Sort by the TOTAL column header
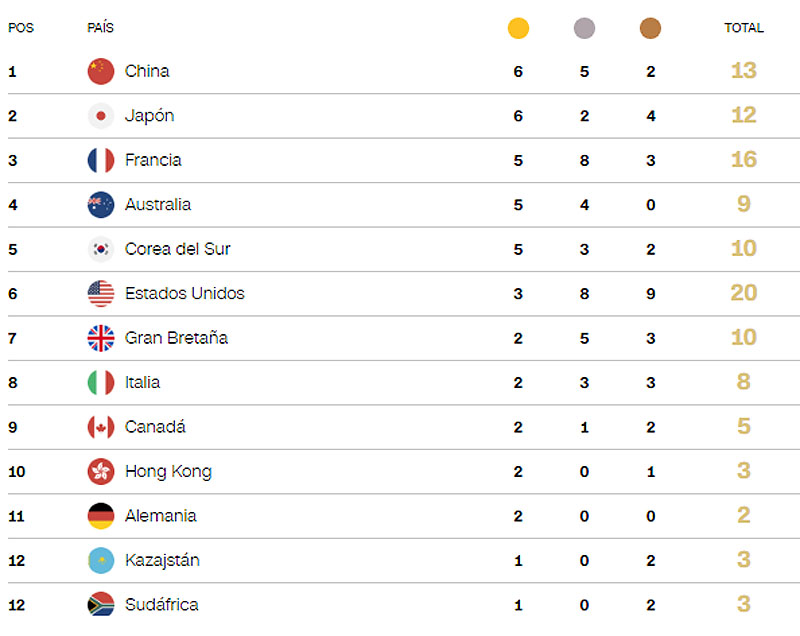800x636 pixels. coord(743,28)
